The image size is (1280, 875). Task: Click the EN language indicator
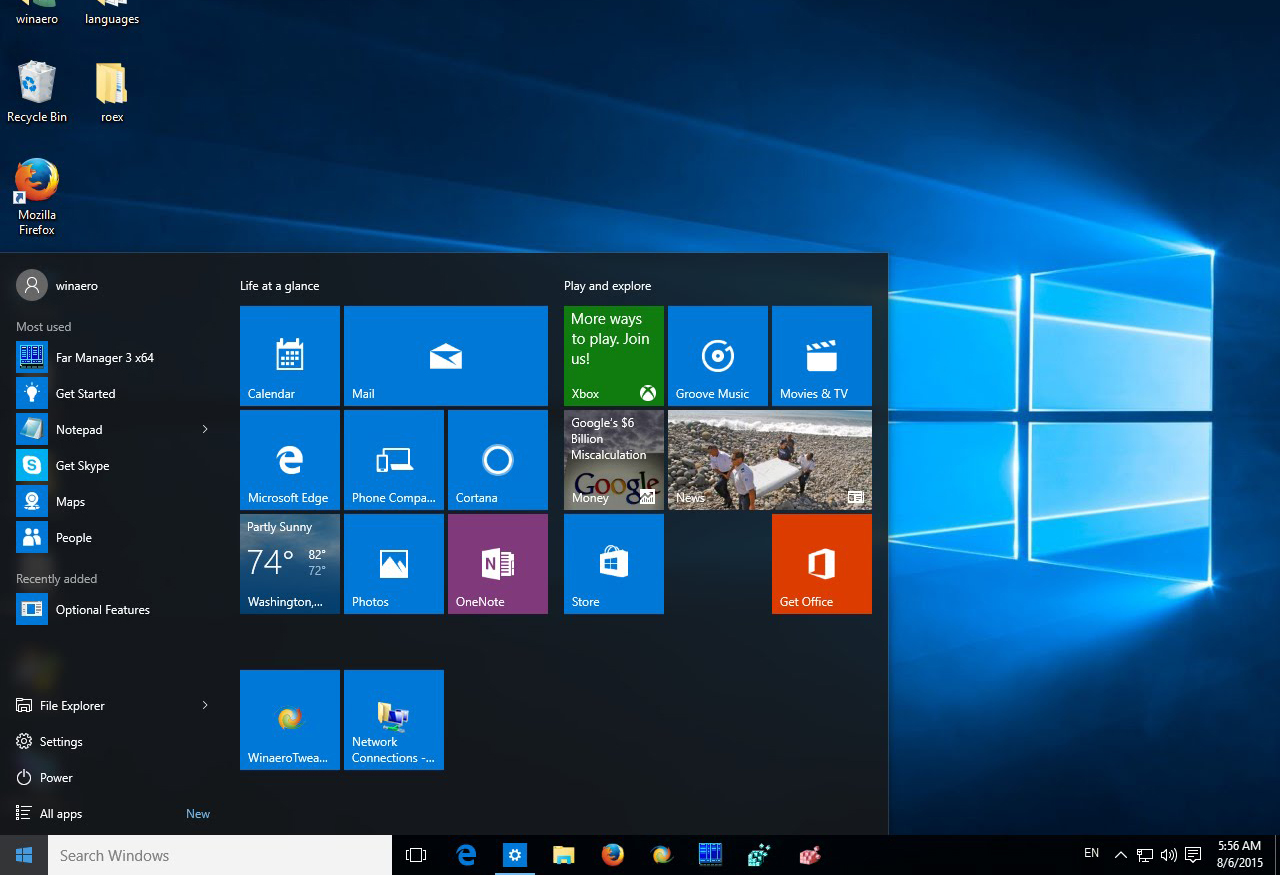tap(1092, 854)
